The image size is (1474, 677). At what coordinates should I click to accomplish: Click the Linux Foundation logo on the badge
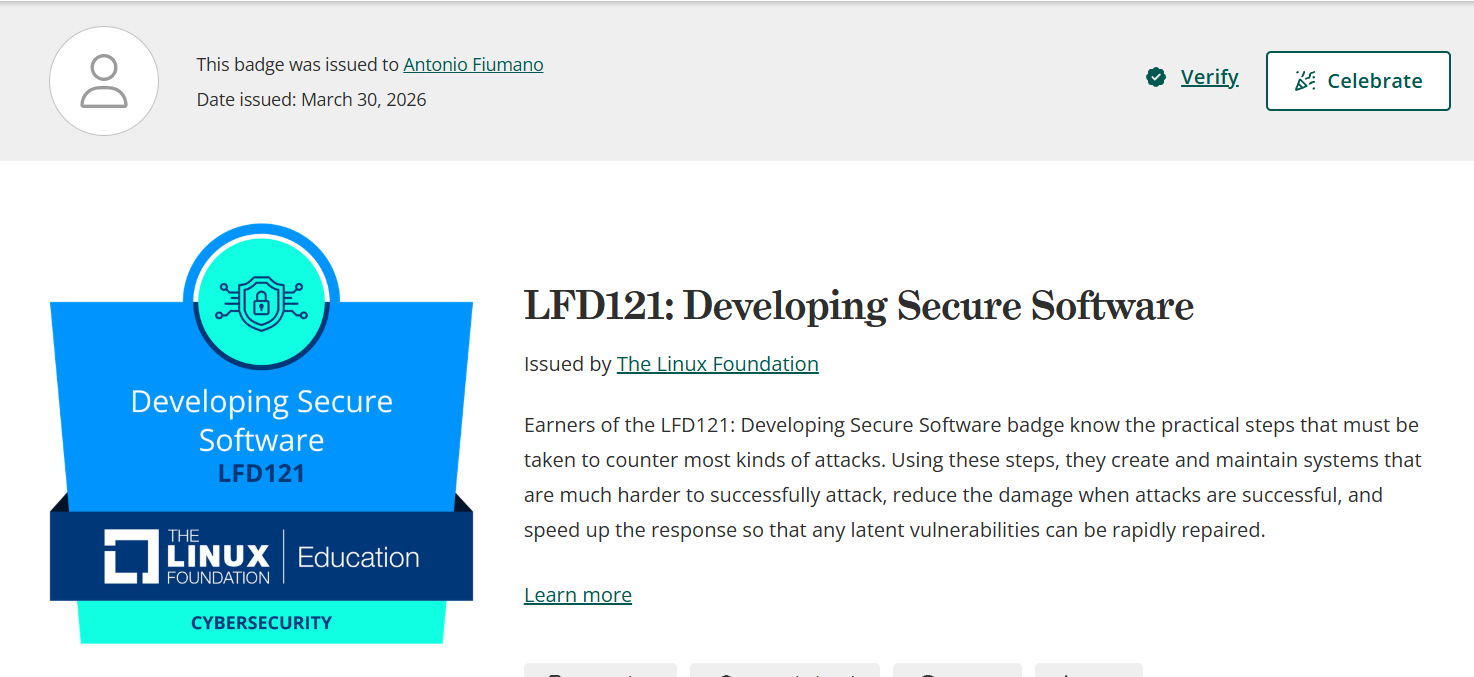(x=187, y=557)
